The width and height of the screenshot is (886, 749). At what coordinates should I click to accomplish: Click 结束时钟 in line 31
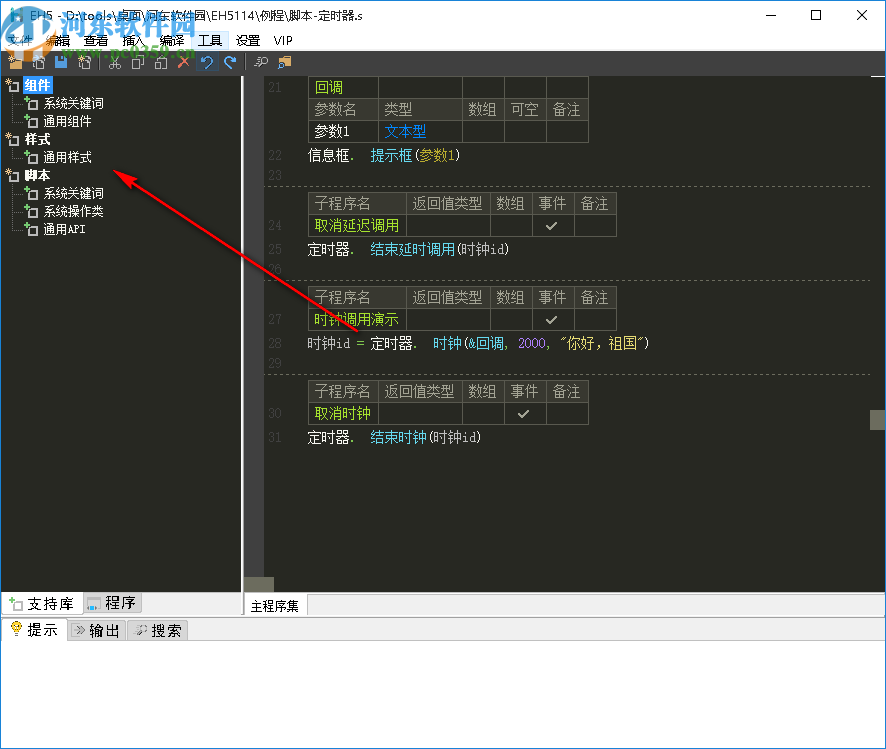(398, 437)
